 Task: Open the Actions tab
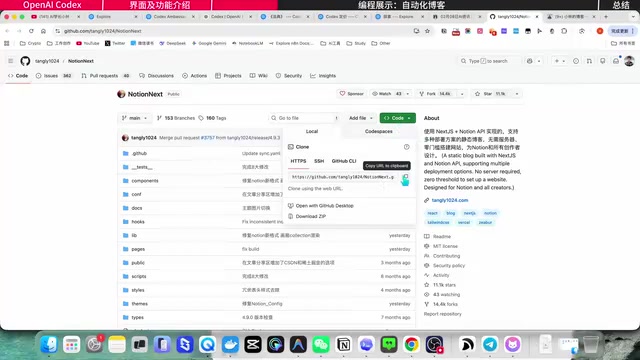(x=195, y=76)
